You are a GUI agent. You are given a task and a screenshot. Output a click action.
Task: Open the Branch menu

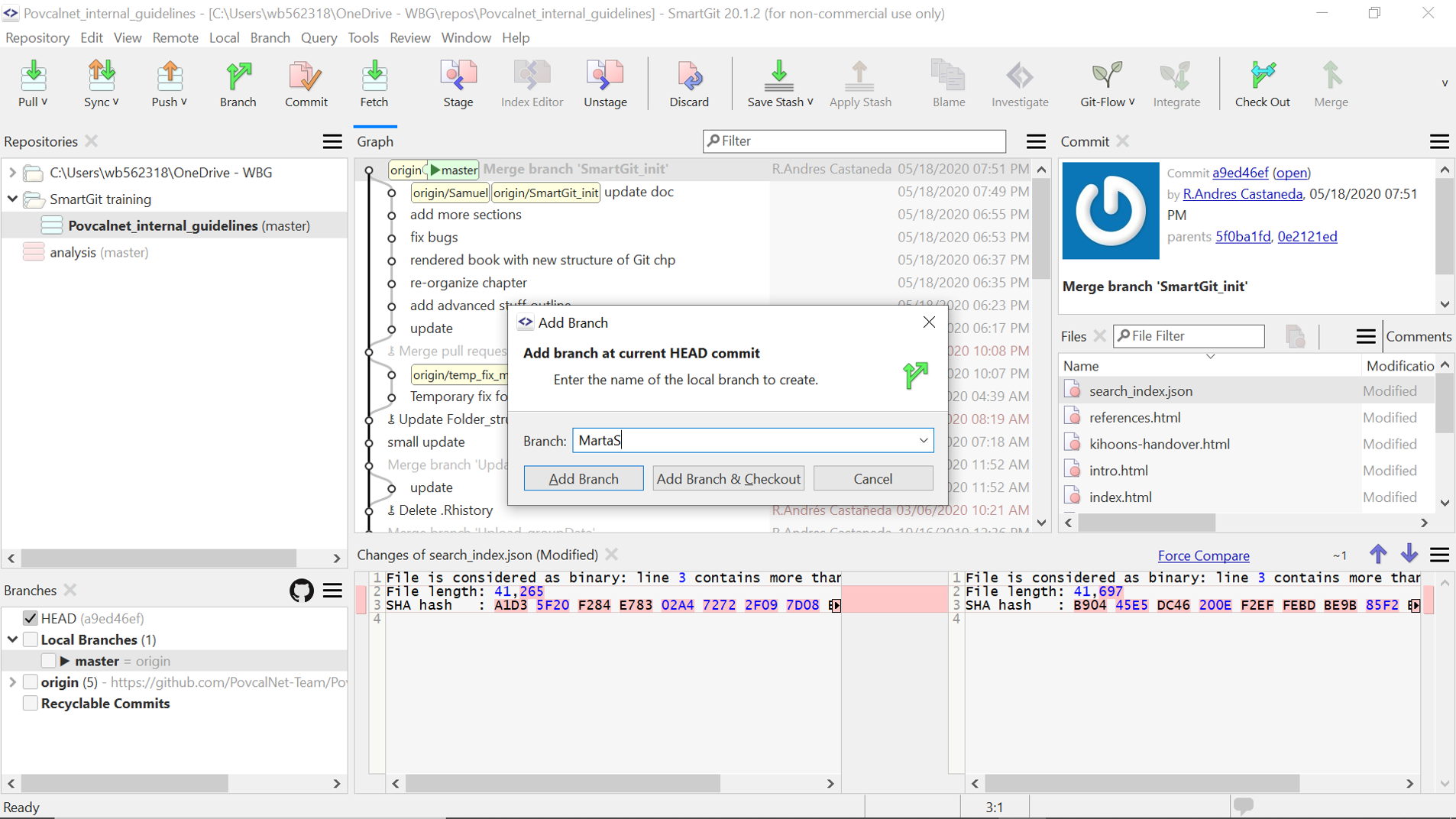pyautogui.click(x=270, y=37)
